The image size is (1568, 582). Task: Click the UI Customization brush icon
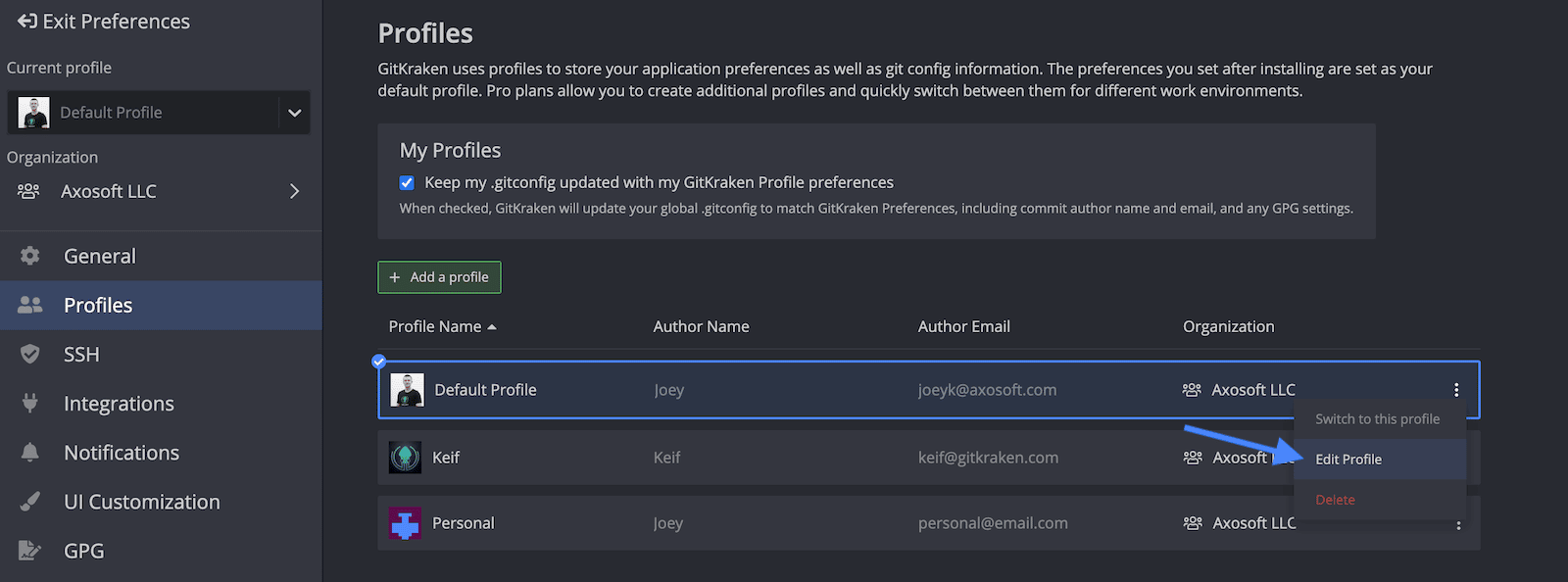30,502
